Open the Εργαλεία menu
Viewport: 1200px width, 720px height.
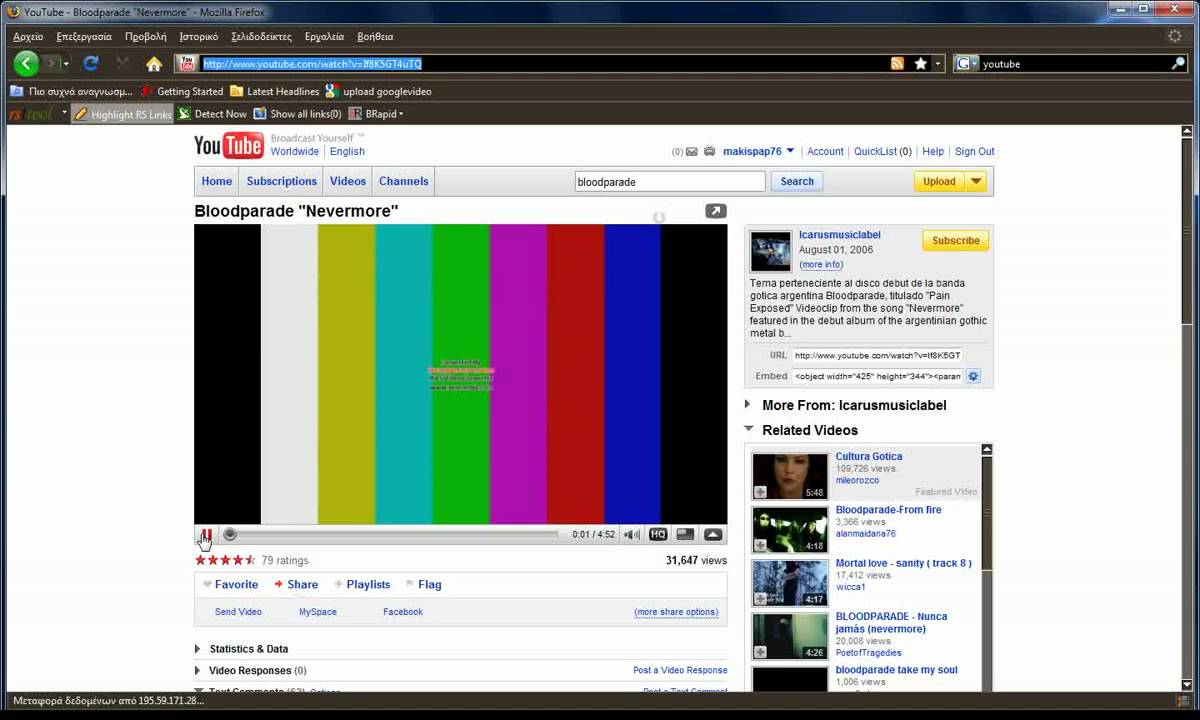[x=324, y=36]
